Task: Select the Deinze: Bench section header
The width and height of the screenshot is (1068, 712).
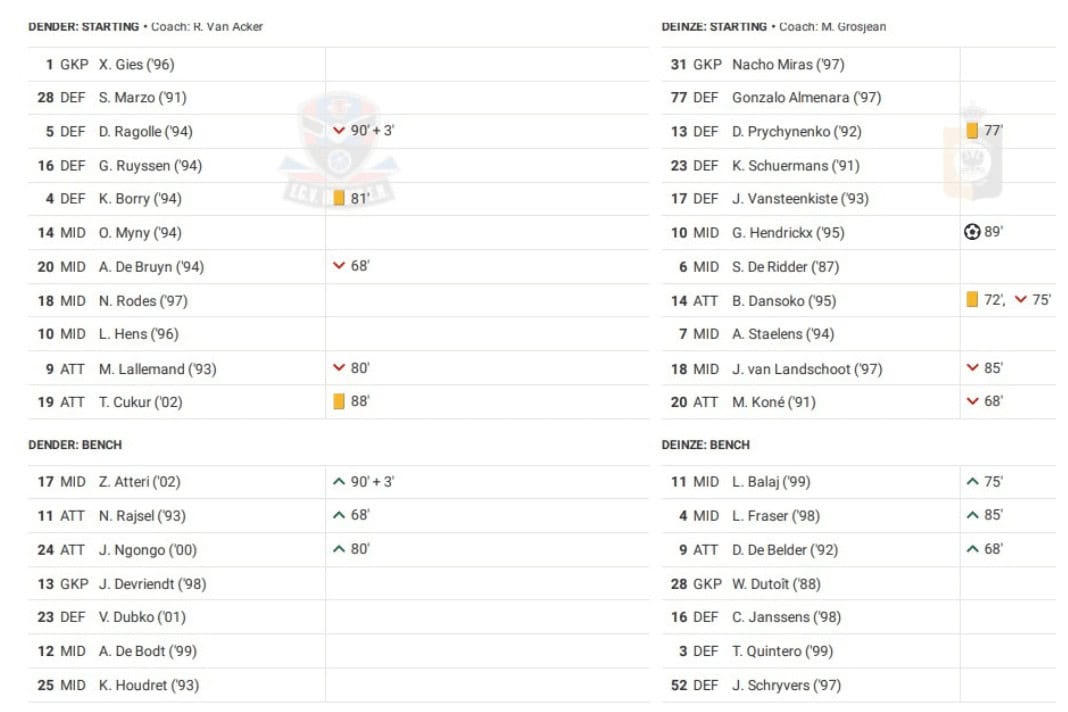Action: pos(705,444)
